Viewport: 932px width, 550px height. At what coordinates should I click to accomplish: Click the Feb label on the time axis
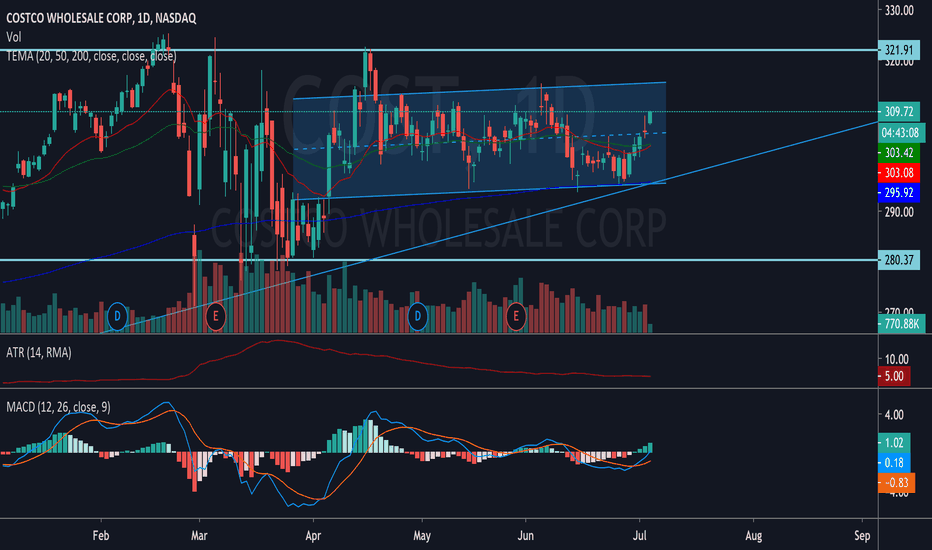click(x=100, y=535)
